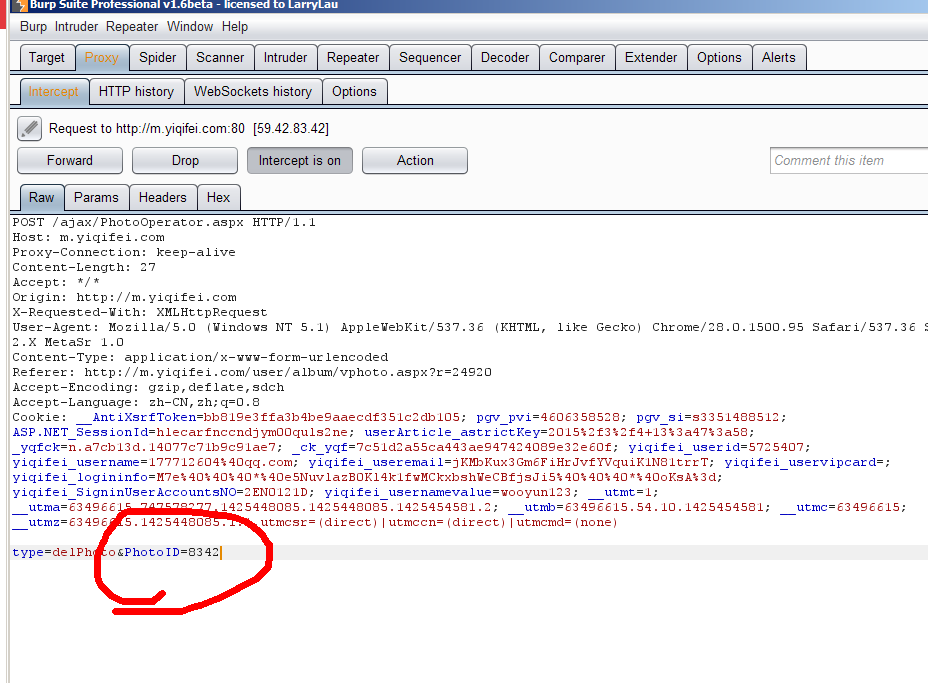Click the Origin header line
The image size is (928, 683).
point(124,297)
